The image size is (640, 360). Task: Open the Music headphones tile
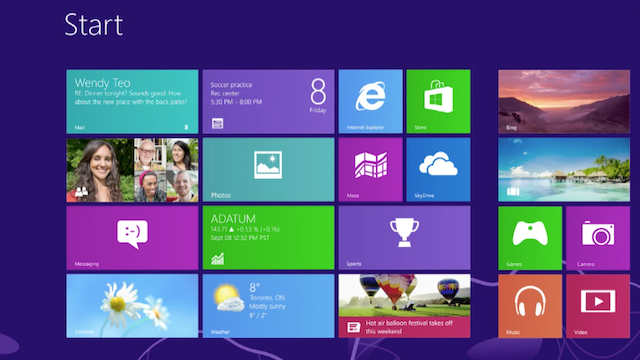pos(530,306)
